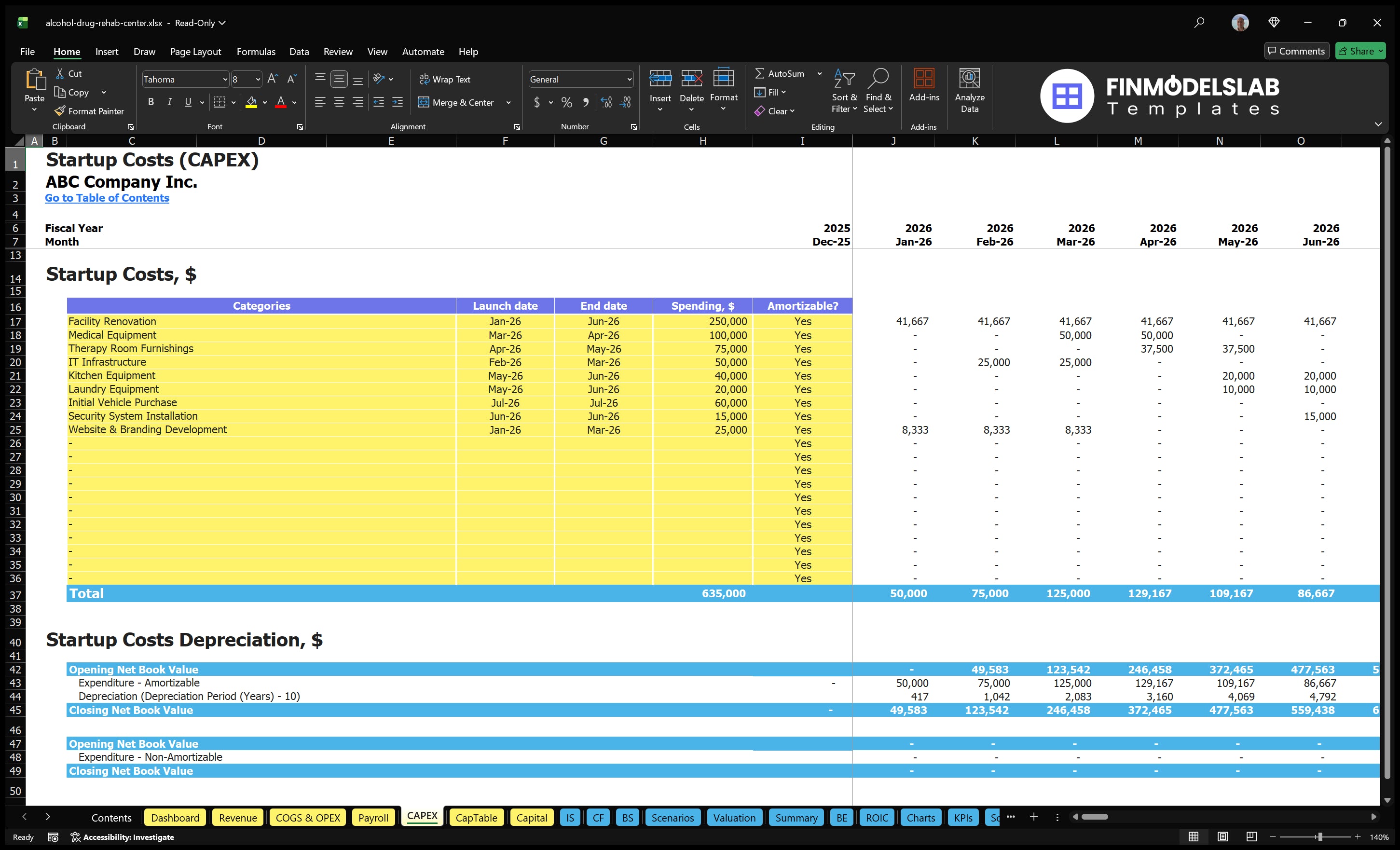1400x850 pixels.
Task: Open the Dashboard sheet tab
Action: [x=175, y=818]
